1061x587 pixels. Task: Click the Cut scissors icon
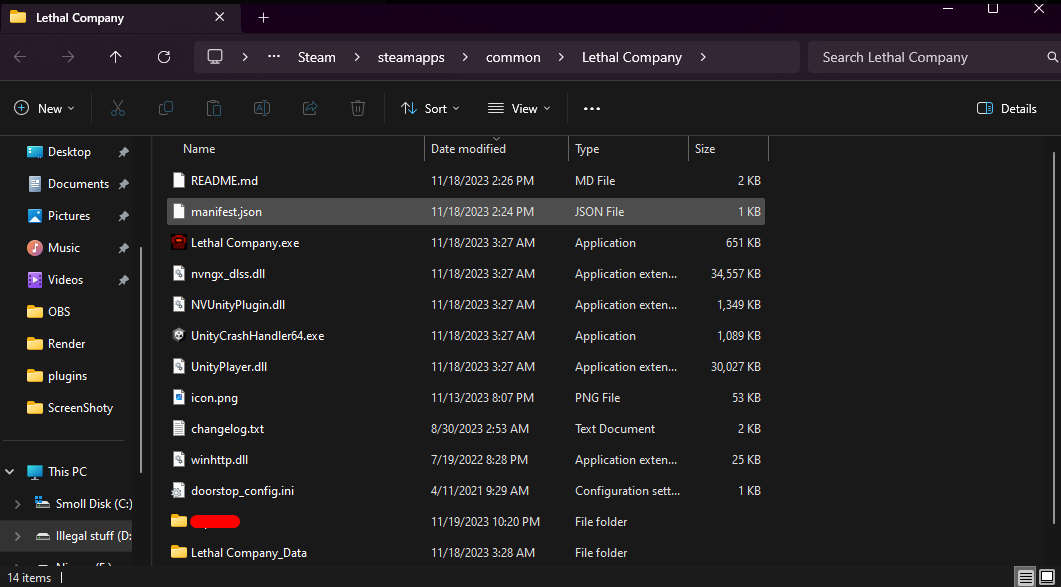(x=118, y=108)
